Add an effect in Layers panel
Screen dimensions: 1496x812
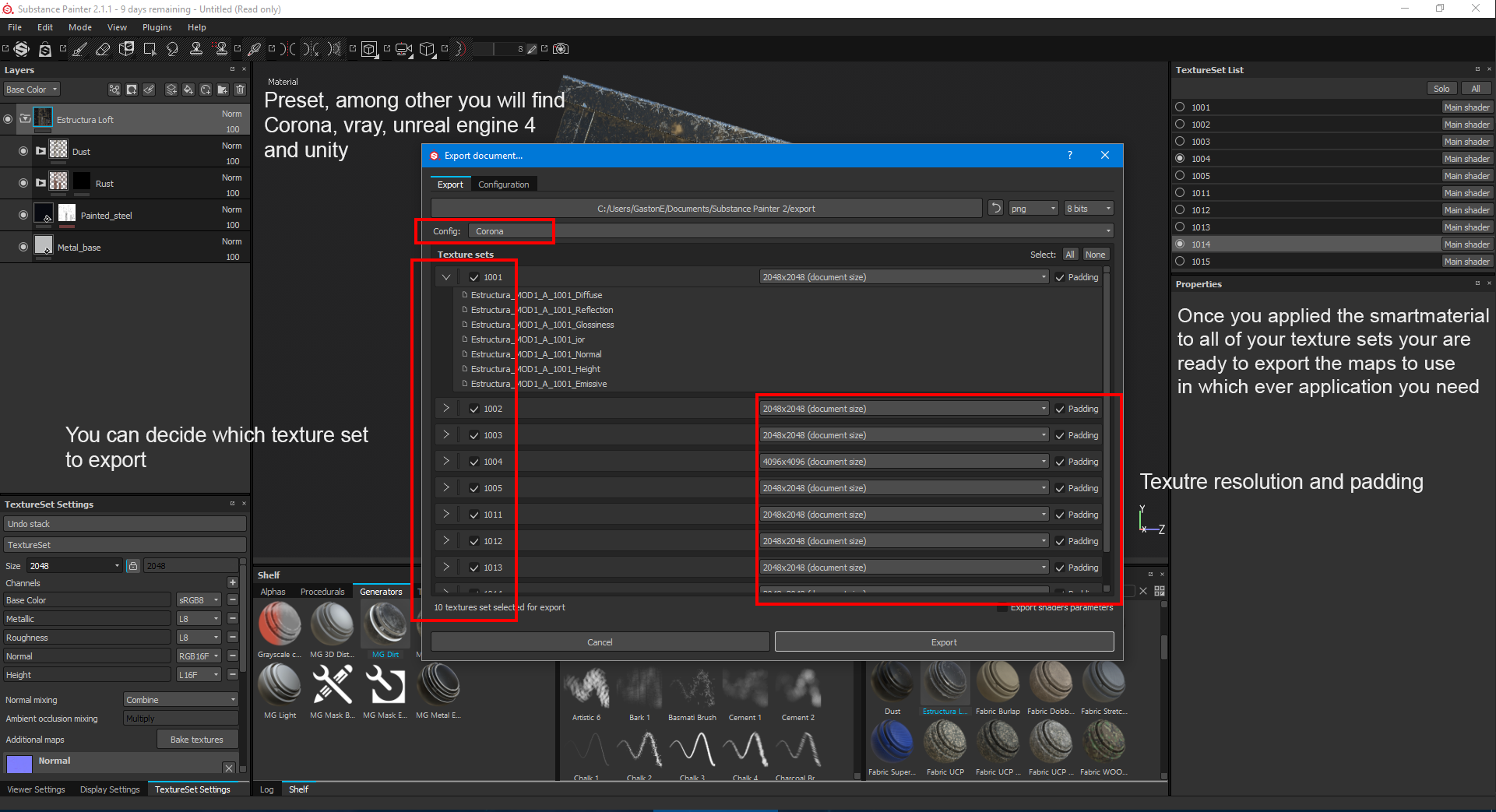(x=114, y=90)
